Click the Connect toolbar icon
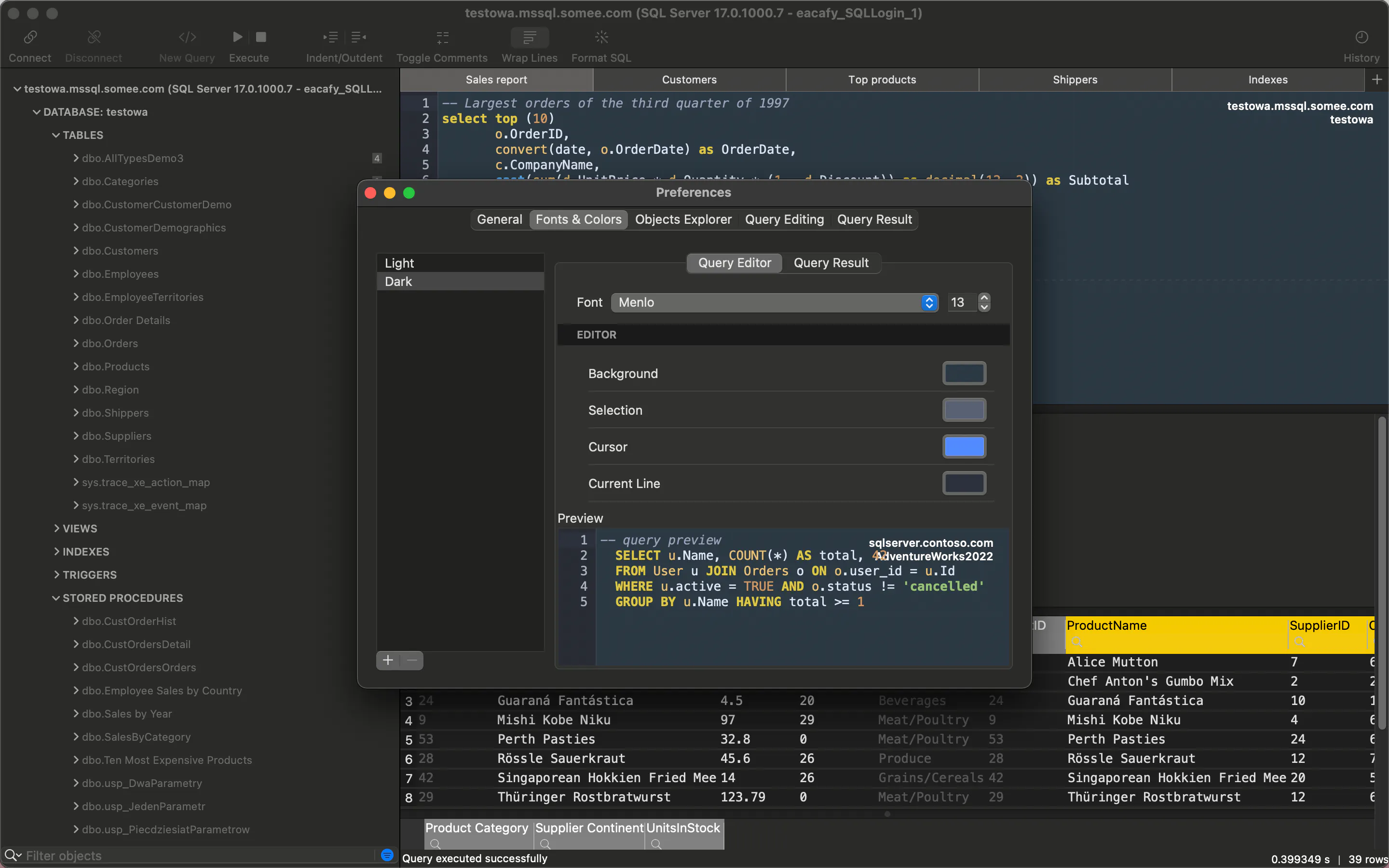The height and width of the screenshot is (868, 1389). pos(30,37)
